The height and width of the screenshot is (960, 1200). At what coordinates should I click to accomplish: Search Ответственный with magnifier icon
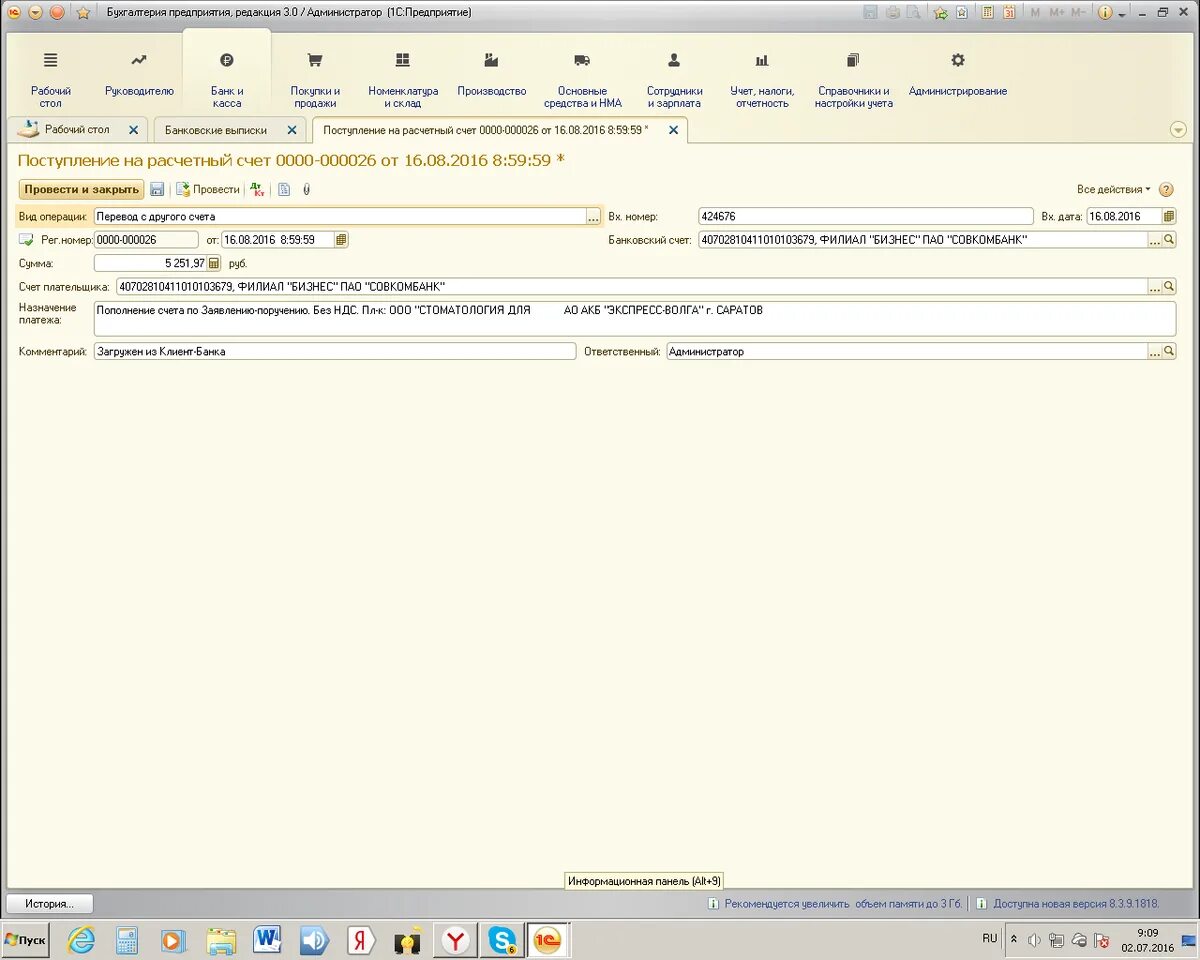(1169, 351)
